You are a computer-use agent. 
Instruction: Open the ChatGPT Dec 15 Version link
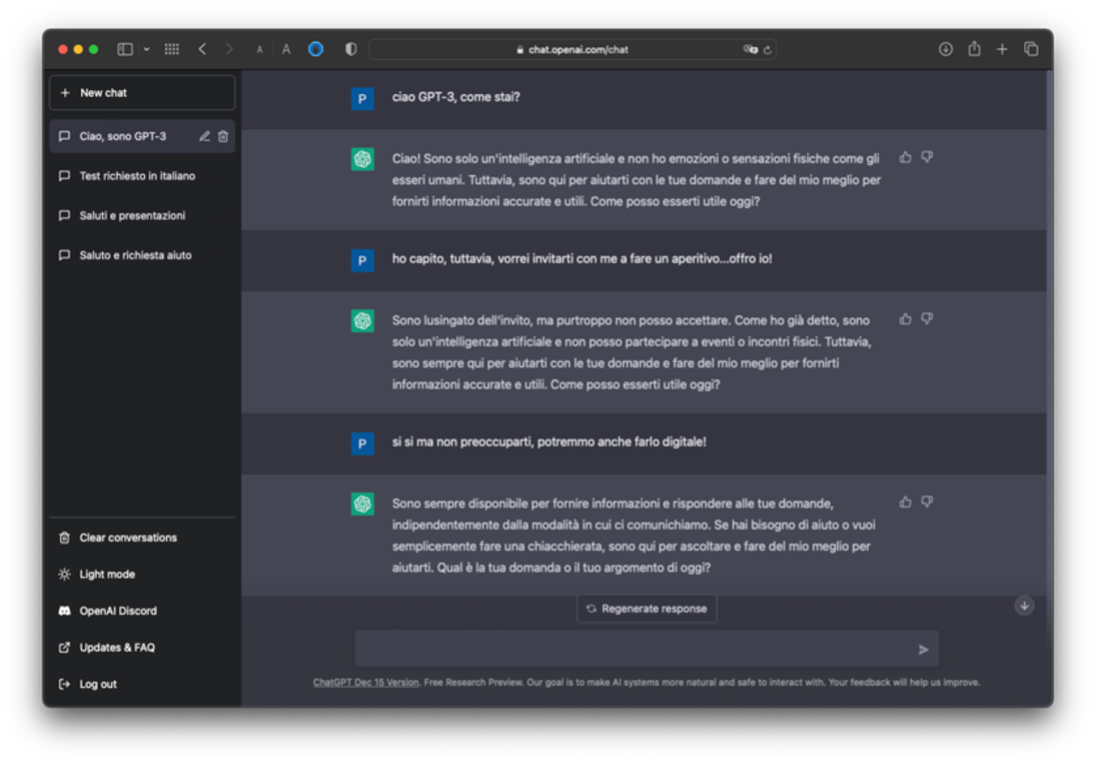366,683
